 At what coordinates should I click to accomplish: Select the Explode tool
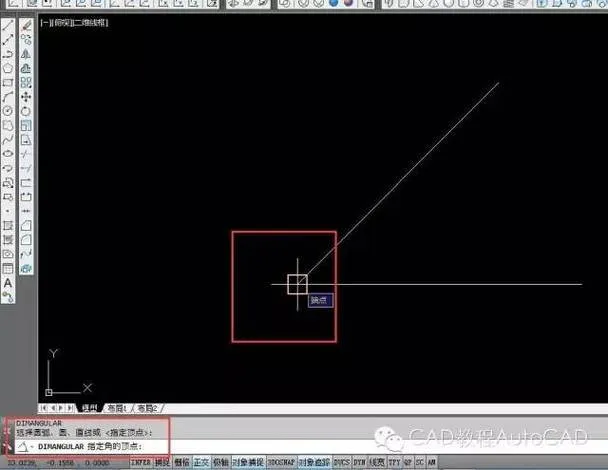[26, 268]
